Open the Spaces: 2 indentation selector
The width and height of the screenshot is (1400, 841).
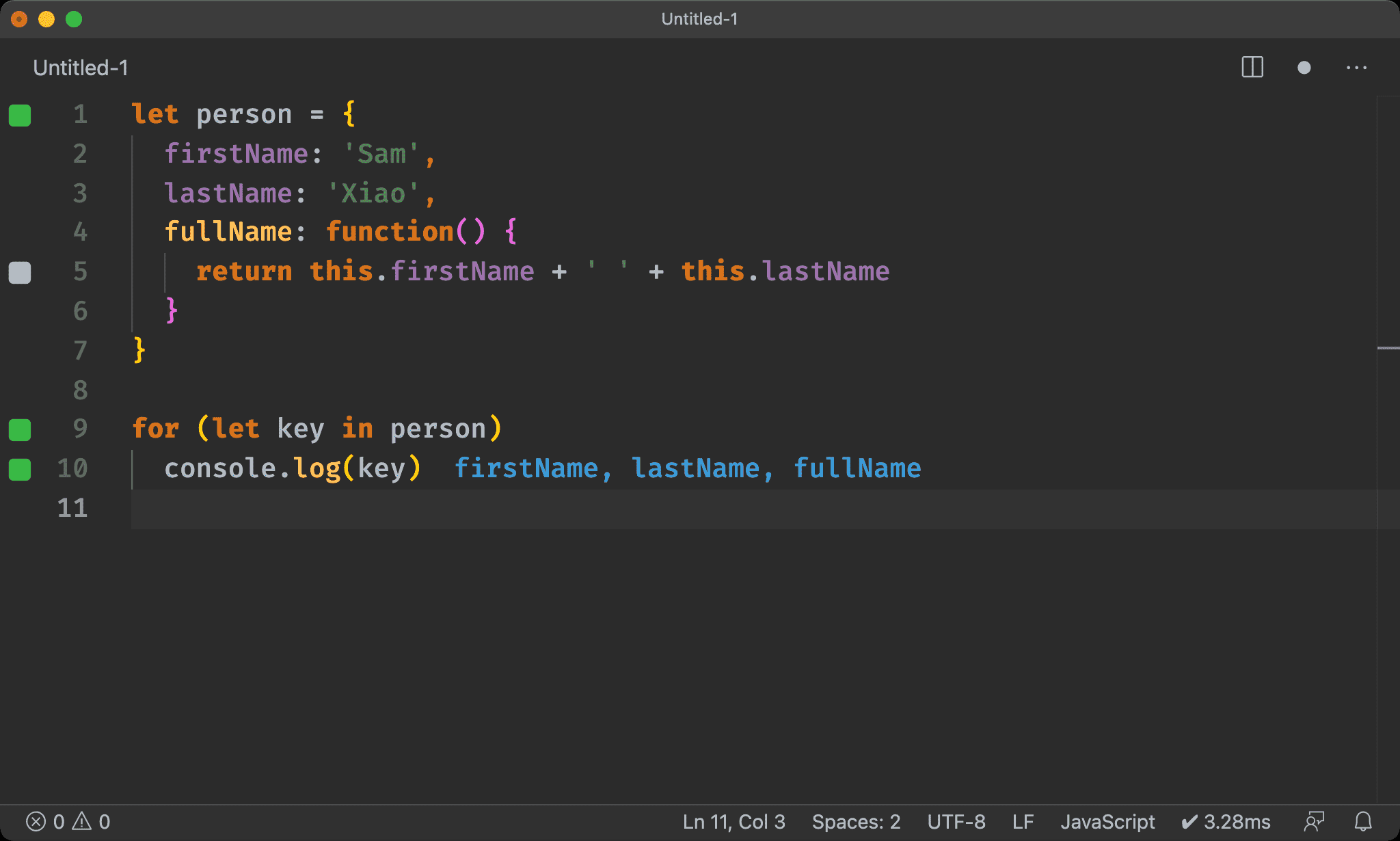click(856, 821)
